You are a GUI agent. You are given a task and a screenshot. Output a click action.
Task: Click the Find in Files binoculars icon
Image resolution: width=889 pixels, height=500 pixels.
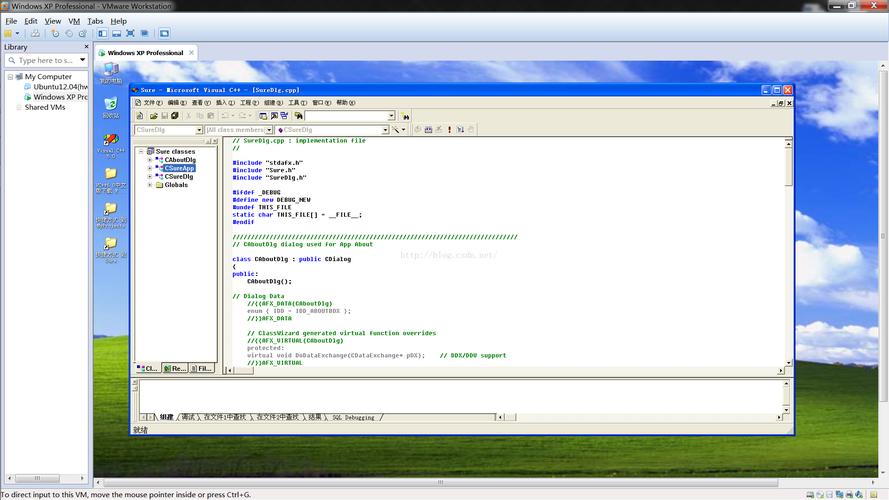(298, 116)
